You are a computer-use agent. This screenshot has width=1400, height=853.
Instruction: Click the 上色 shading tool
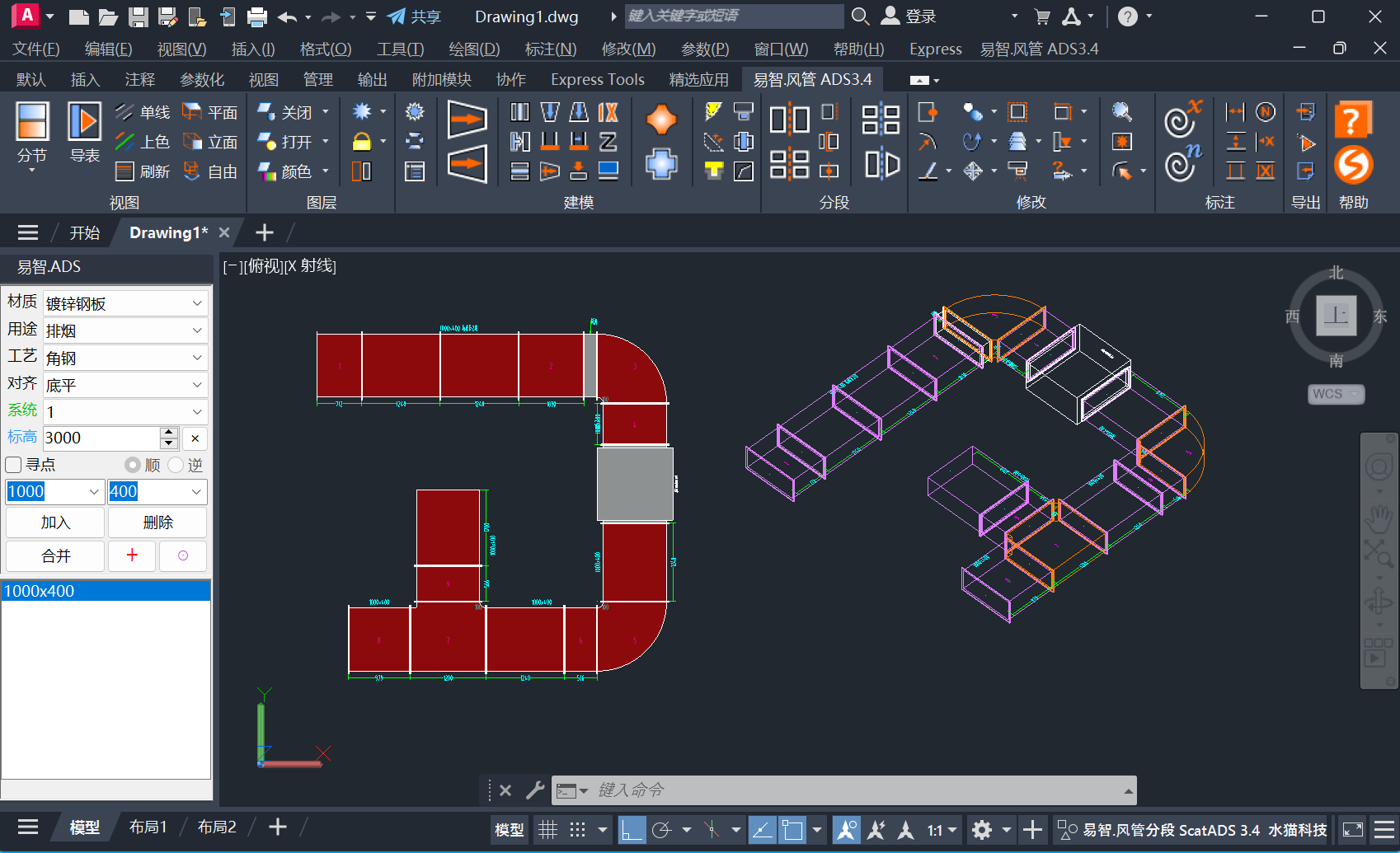pos(142,142)
